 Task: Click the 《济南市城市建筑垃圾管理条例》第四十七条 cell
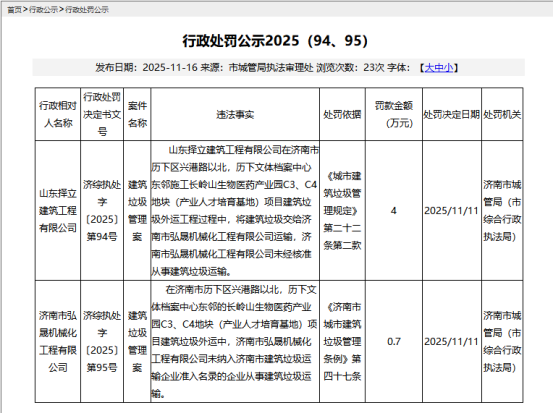coord(342,342)
